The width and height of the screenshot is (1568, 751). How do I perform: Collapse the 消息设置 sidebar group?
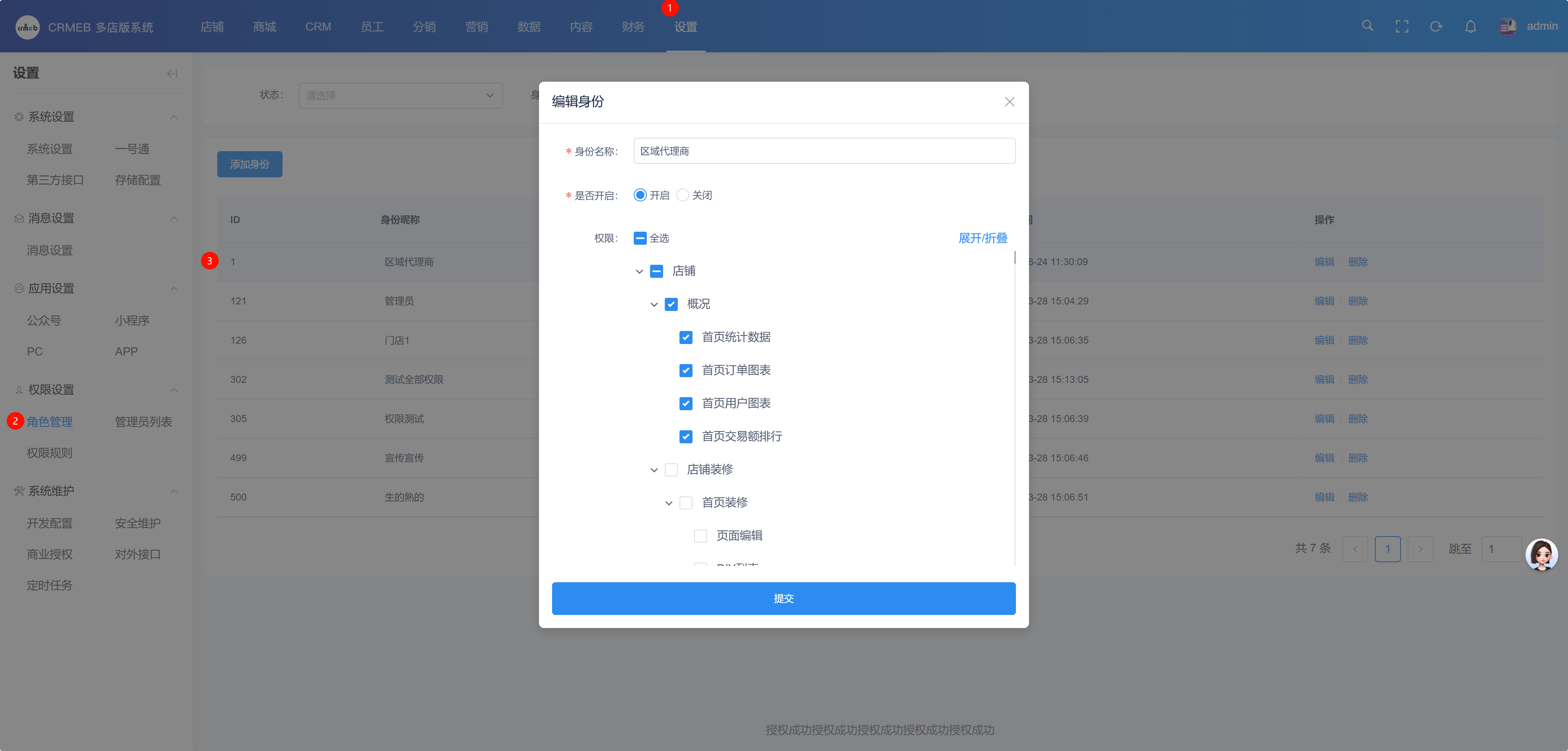coord(174,219)
